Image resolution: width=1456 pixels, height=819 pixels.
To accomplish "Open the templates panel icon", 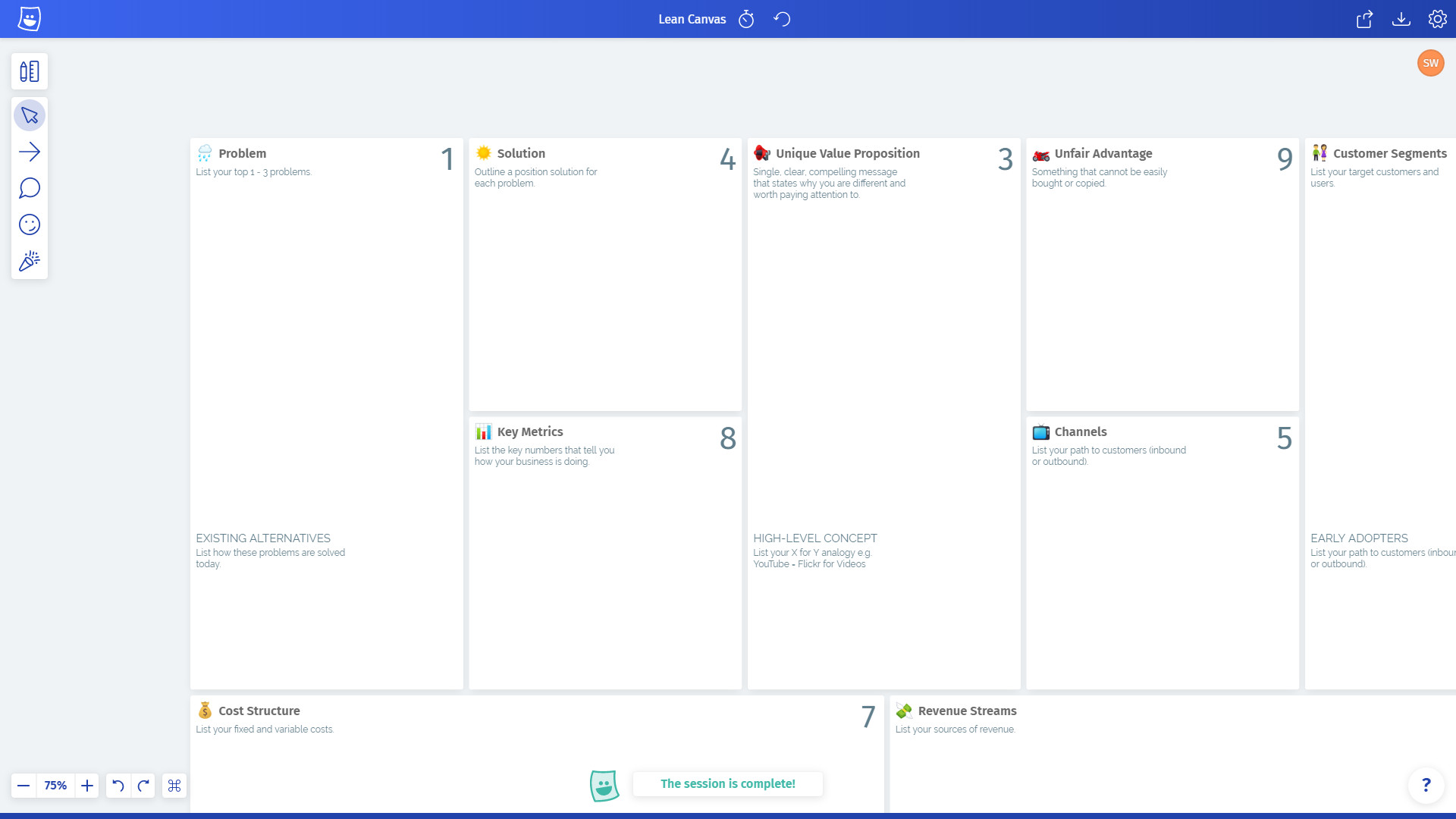I will 30,71.
